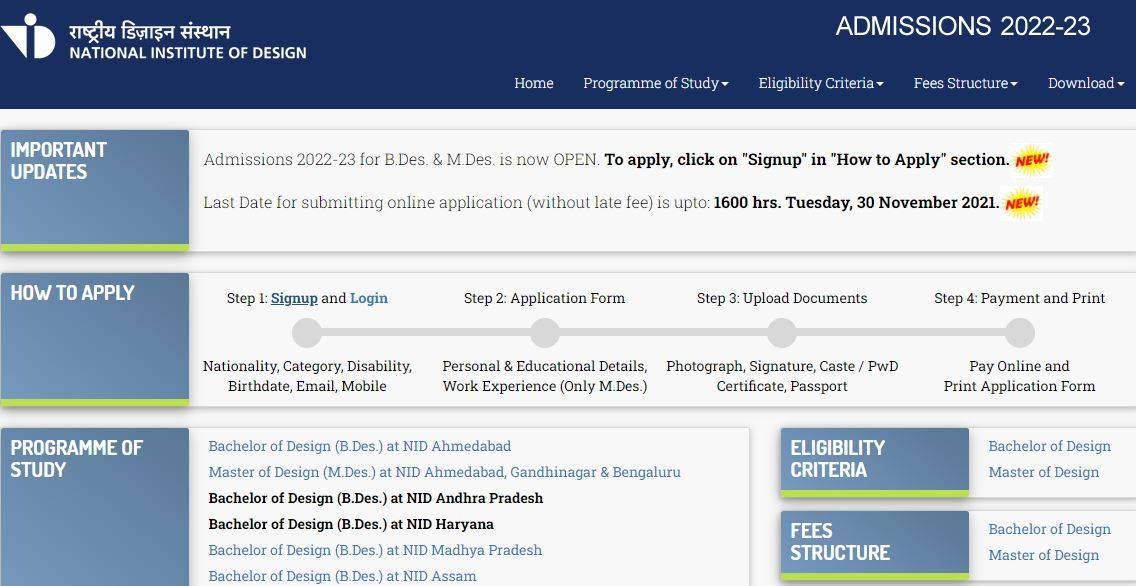Select the Step 3 progress circle
1136x586 pixels.
pos(782,333)
